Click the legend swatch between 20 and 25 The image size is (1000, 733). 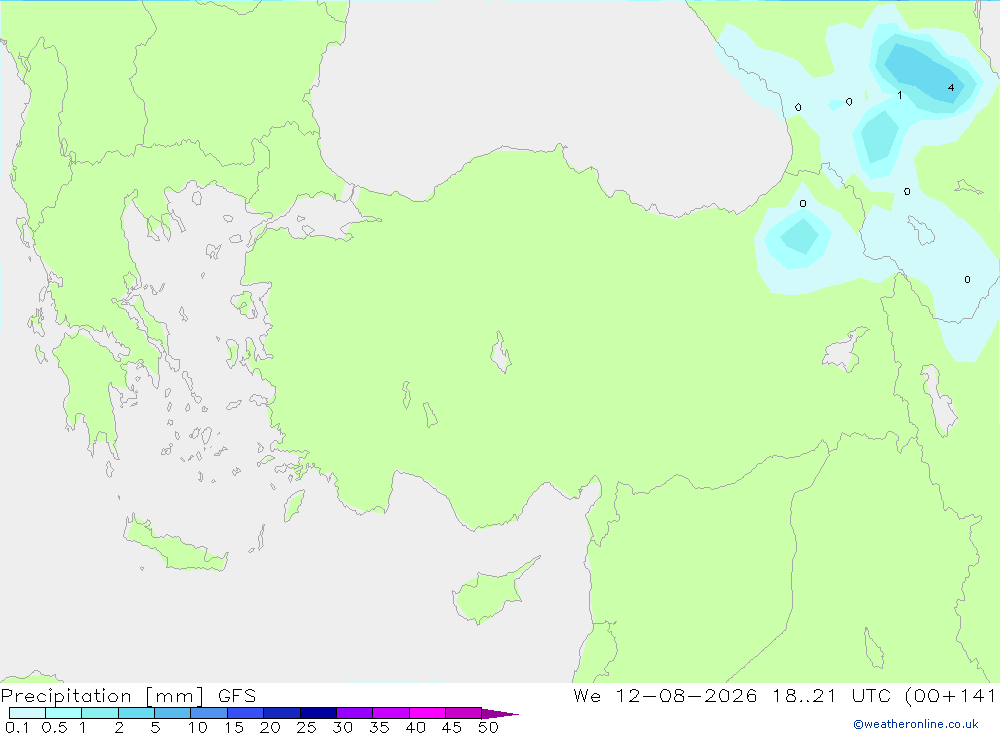coord(282,713)
